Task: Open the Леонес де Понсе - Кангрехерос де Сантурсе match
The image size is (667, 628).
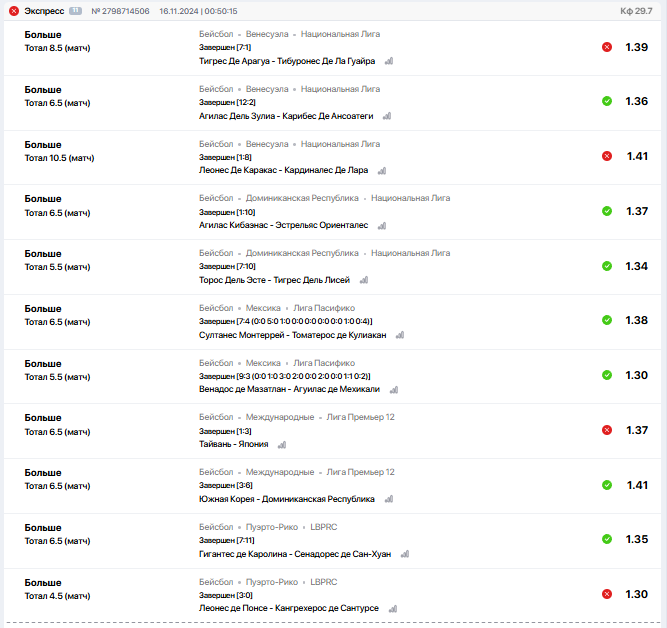Action: [x=289, y=608]
